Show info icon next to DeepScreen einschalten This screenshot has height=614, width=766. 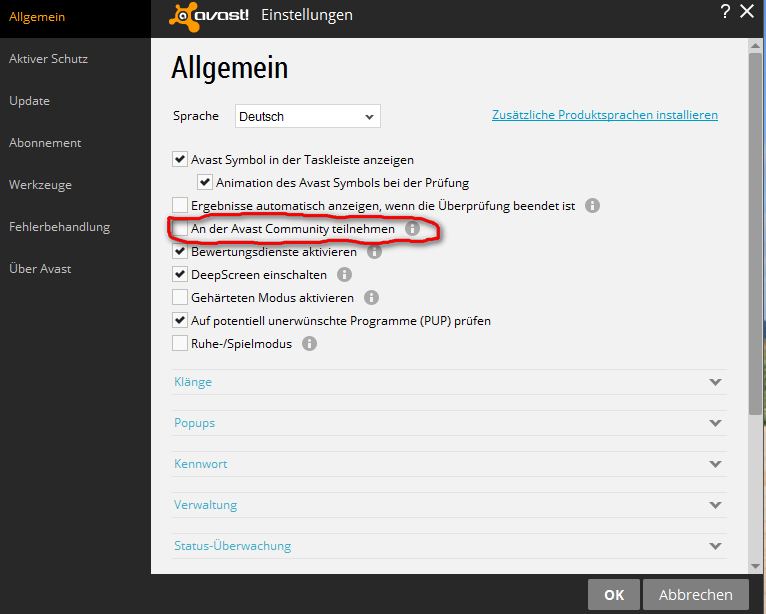[x=344, y=275]
